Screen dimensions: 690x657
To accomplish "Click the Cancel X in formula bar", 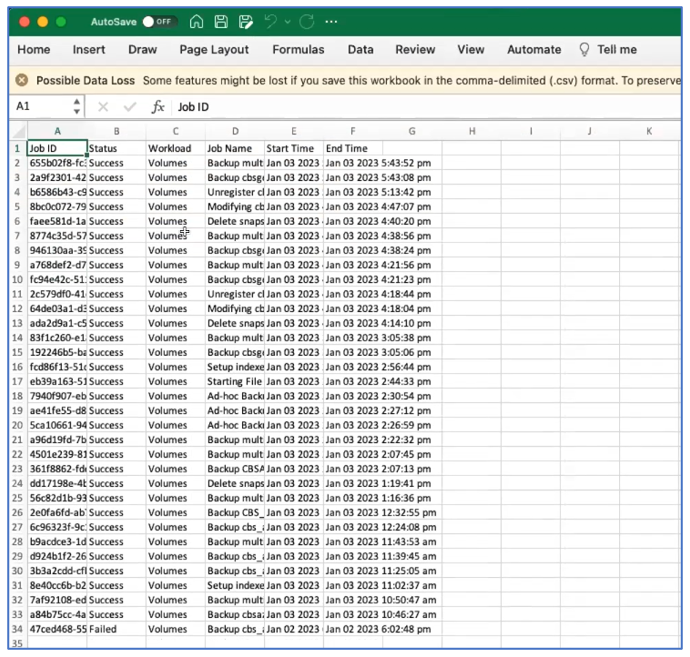I will [x=103, y=107].
